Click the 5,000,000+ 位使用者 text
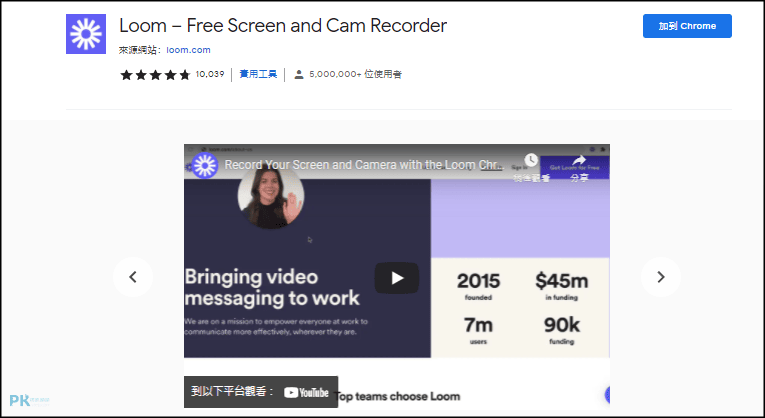Viewport: 765px width, 418px height. (355, 74)
